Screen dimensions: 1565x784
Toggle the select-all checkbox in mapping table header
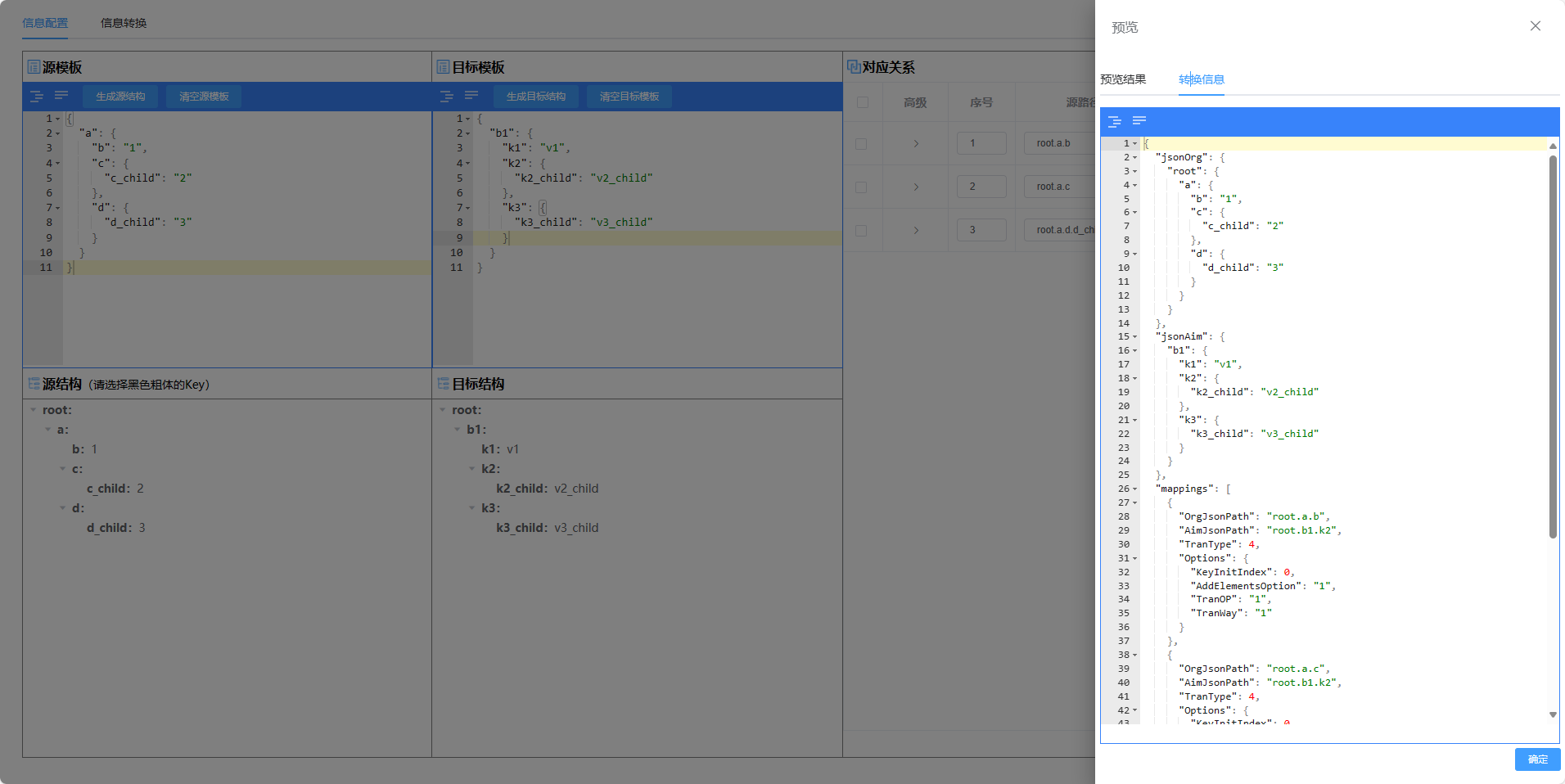coord(862,102)
